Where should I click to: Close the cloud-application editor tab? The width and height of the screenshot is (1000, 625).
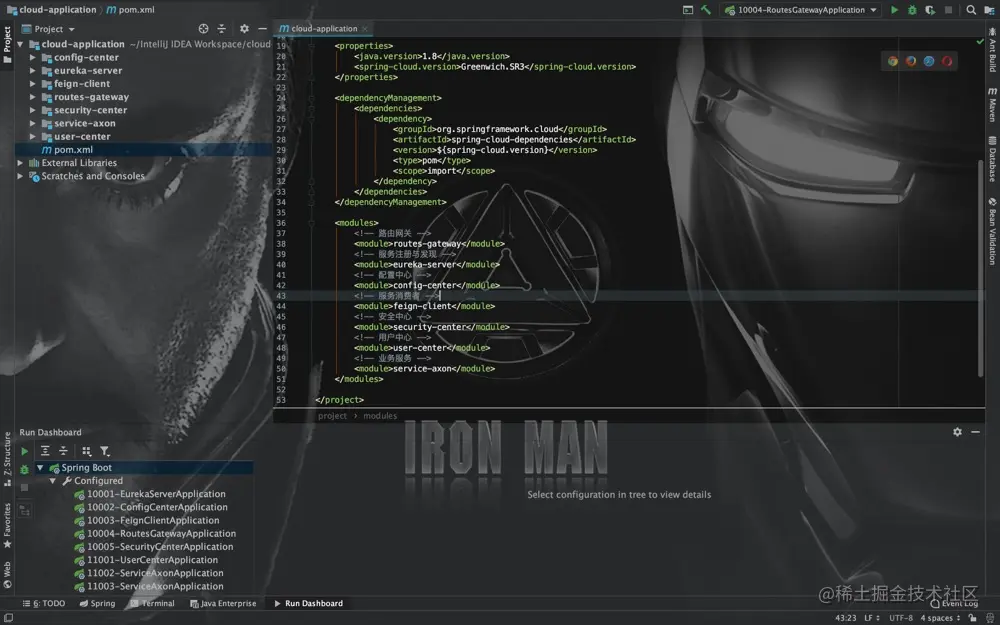click(x=365, y=29)
